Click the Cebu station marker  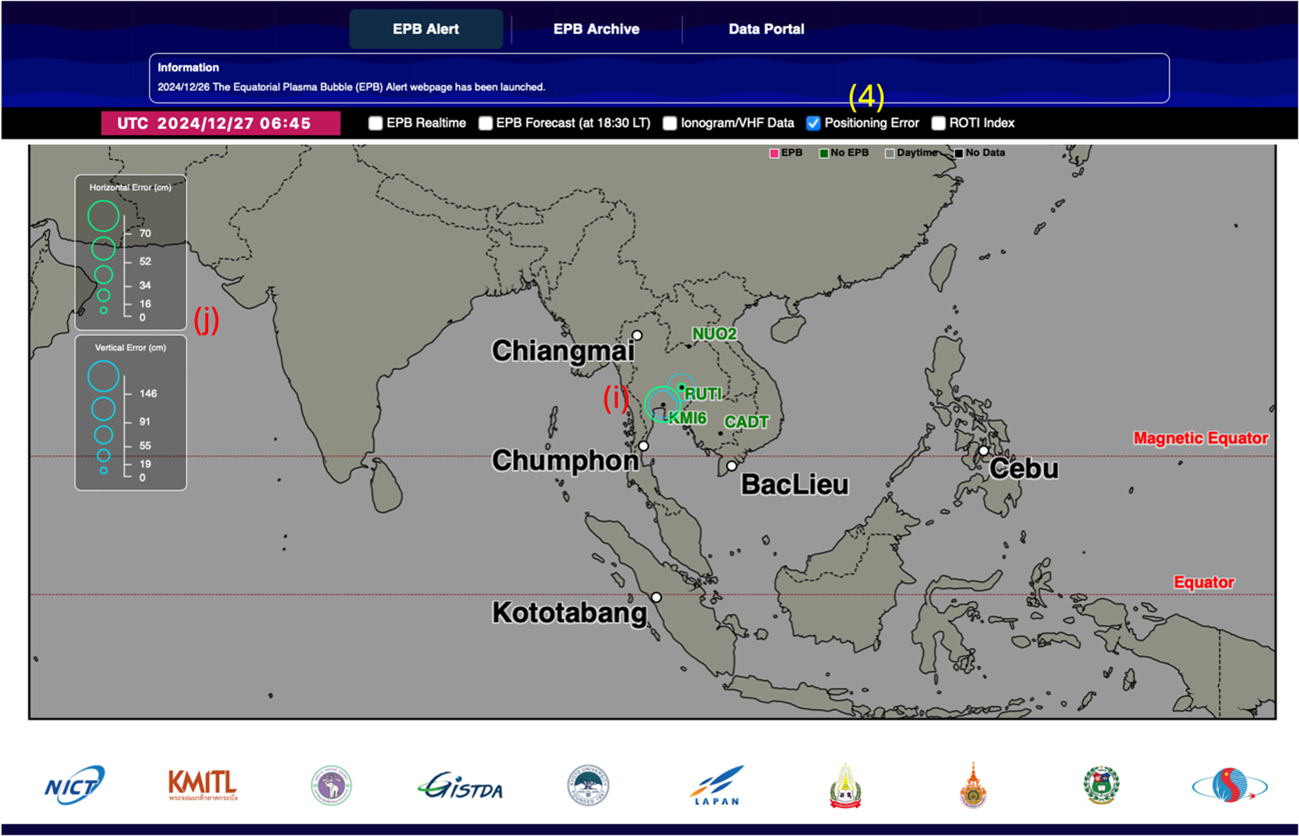point(984,451)
